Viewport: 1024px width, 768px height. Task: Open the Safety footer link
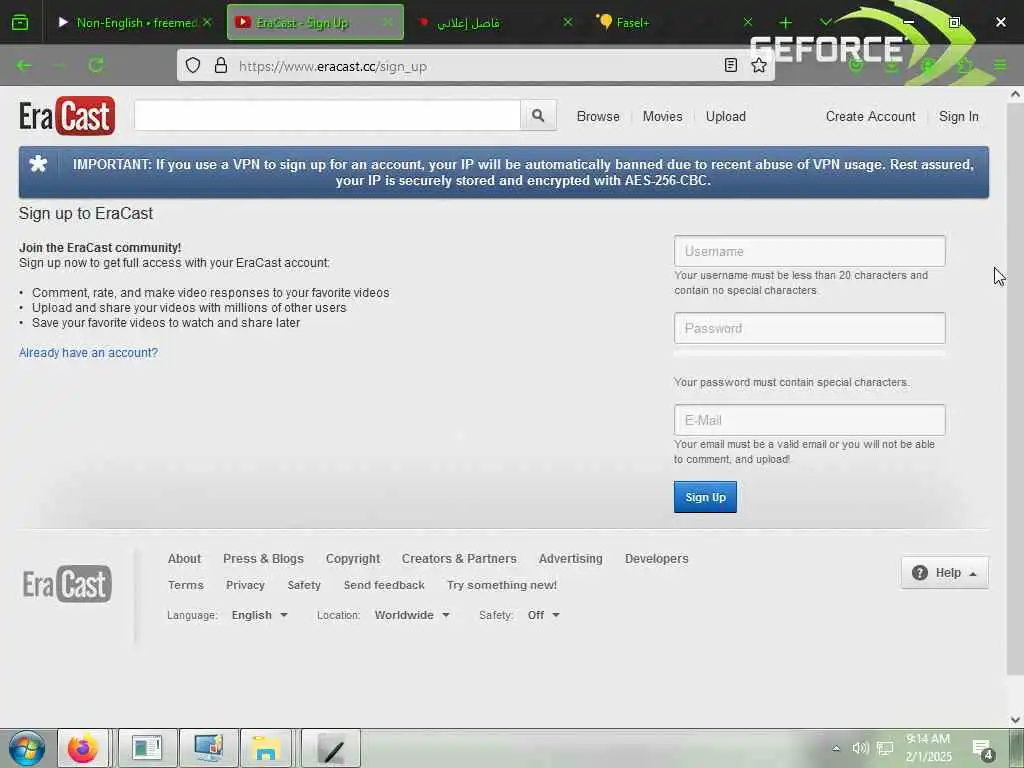click(304, 585)
